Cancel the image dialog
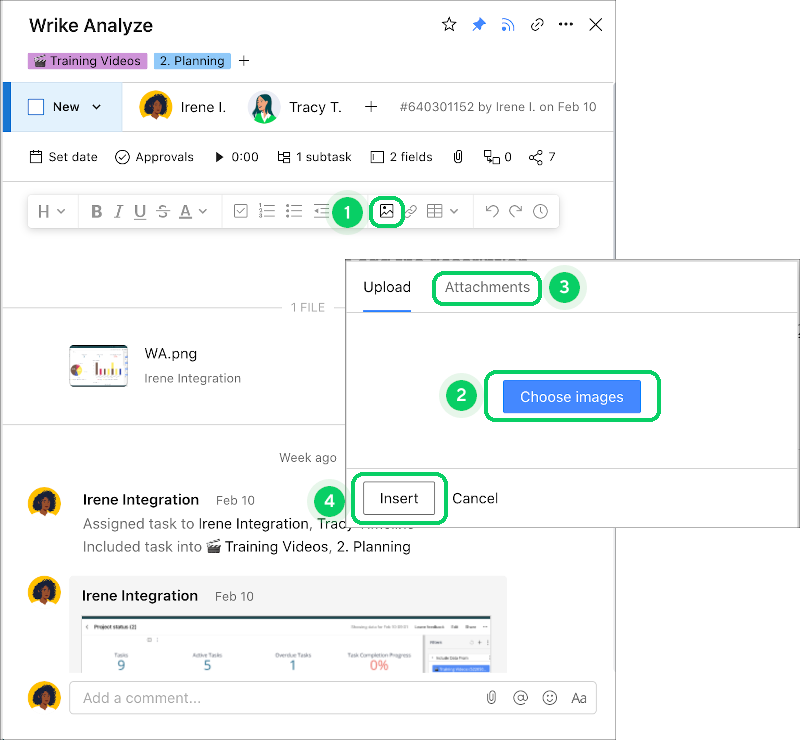The height and width of the screenshot is (740, 800). point(475,498)
